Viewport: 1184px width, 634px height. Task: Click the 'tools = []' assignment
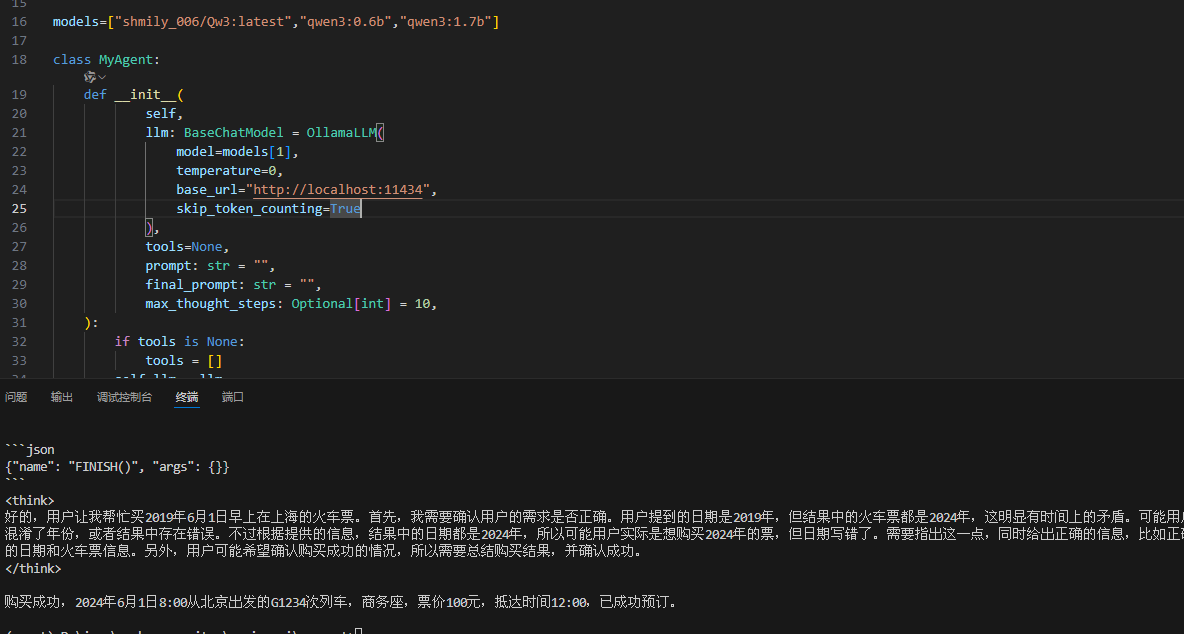(183, 361)
